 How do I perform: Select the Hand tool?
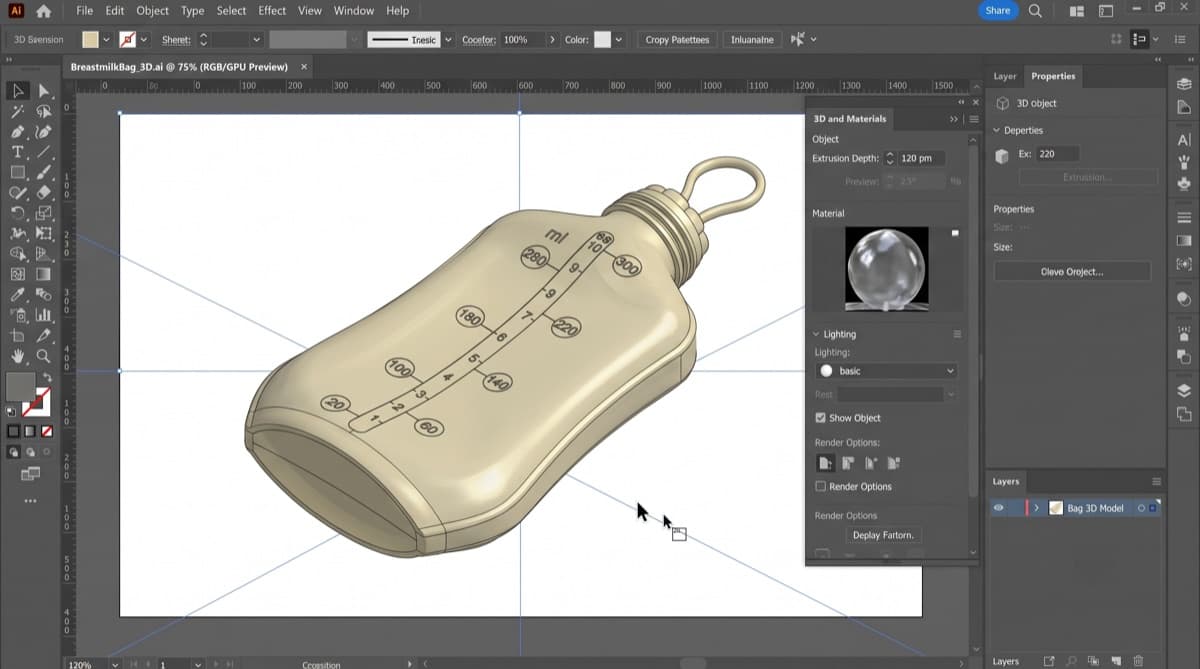17,355
